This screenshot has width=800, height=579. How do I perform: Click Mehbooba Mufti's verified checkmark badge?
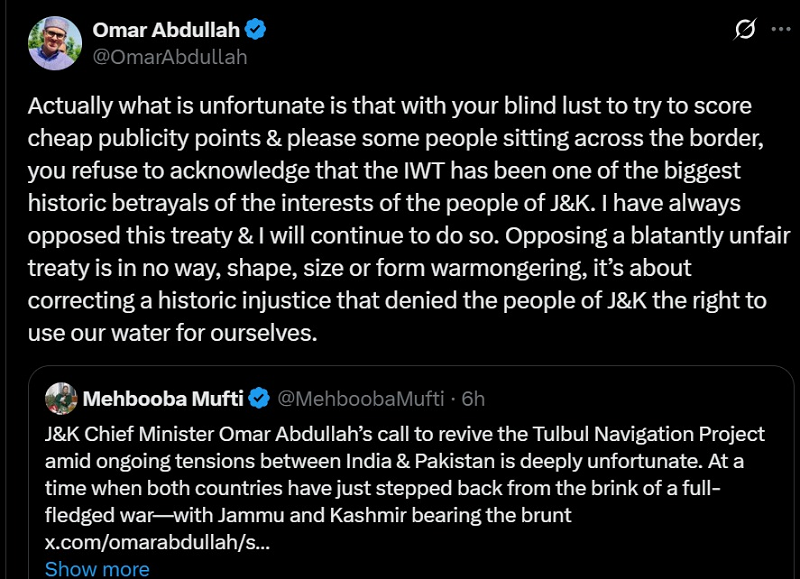258,399
